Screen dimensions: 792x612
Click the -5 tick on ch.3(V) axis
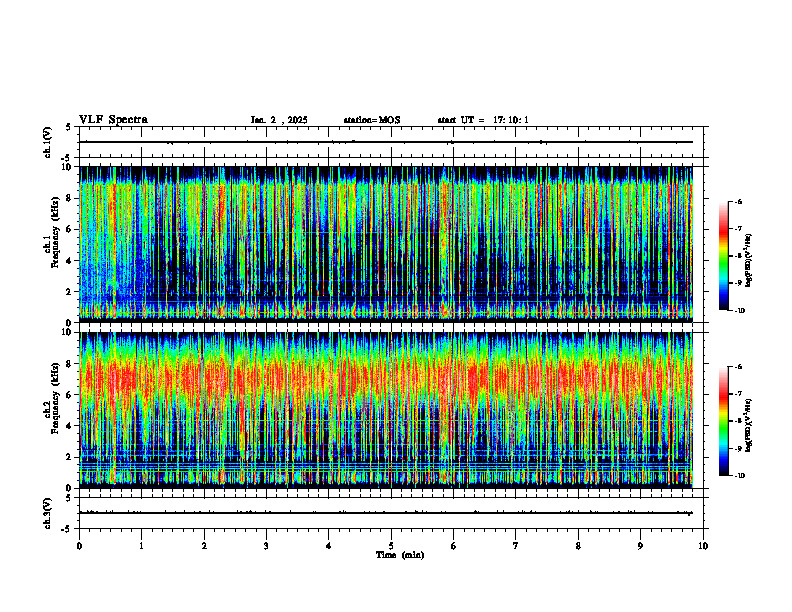[x=67, y=529]
